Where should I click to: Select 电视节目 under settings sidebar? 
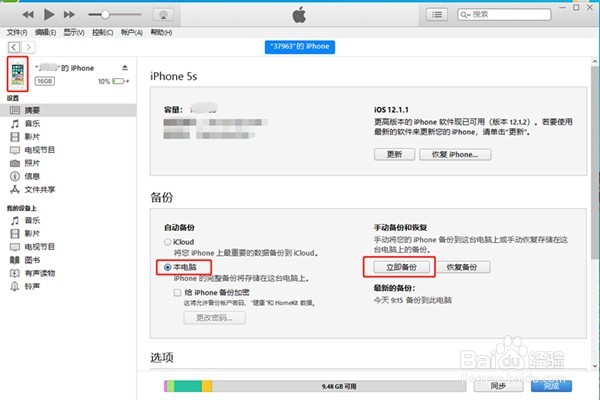coord(40,150)
